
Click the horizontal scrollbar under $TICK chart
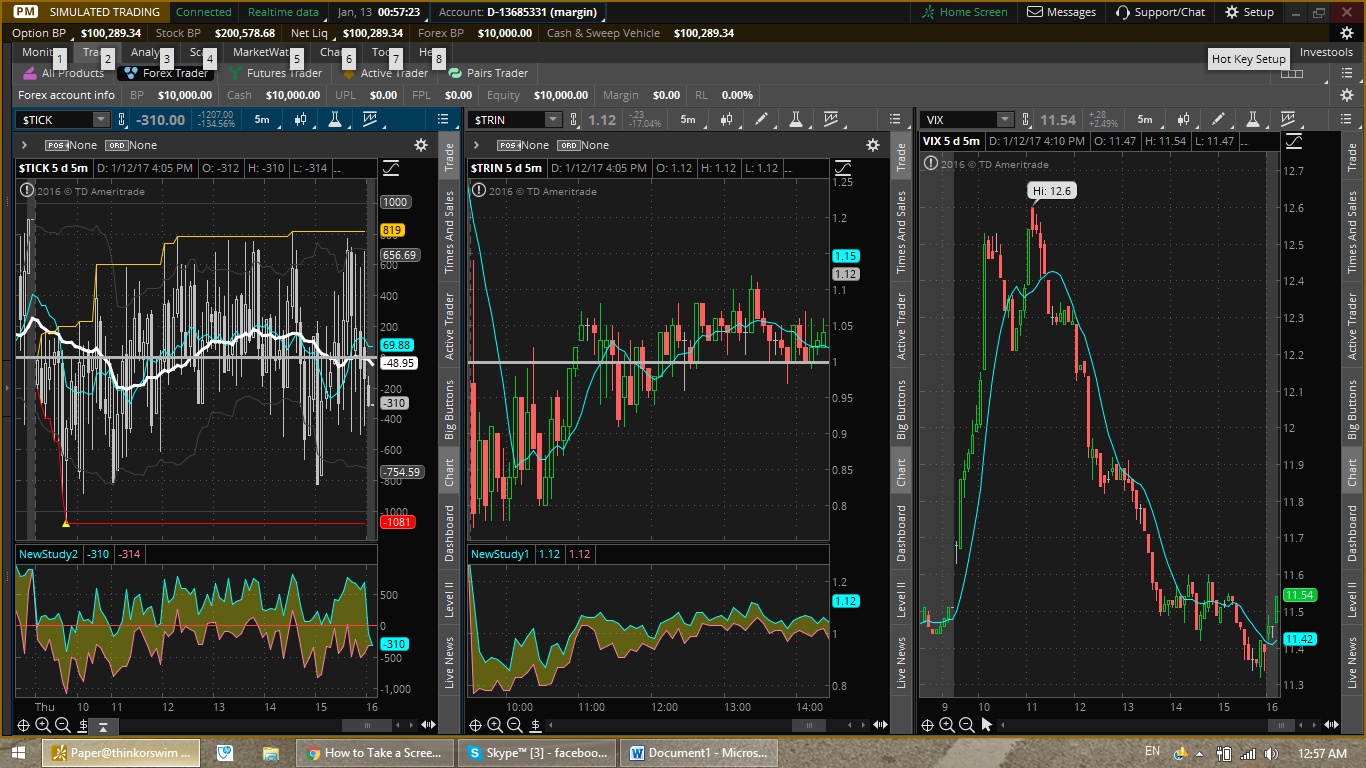[367, 725]
